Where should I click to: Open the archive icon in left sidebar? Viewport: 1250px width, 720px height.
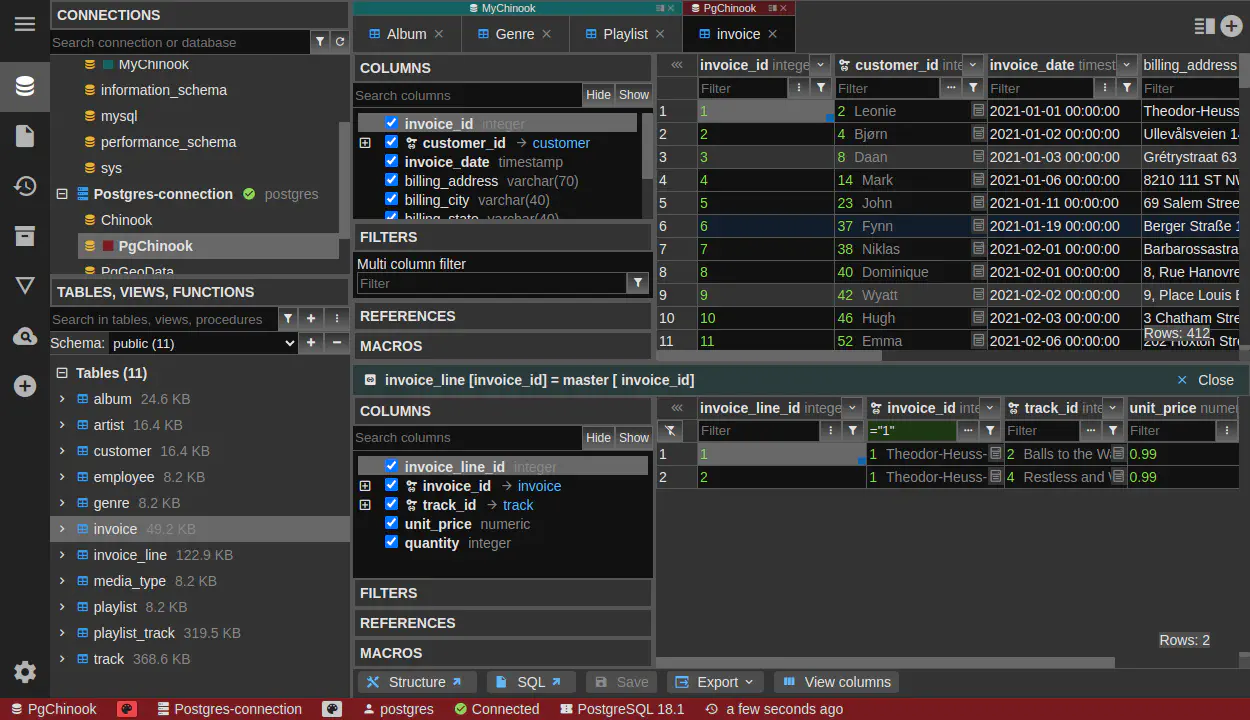point(25,236)
